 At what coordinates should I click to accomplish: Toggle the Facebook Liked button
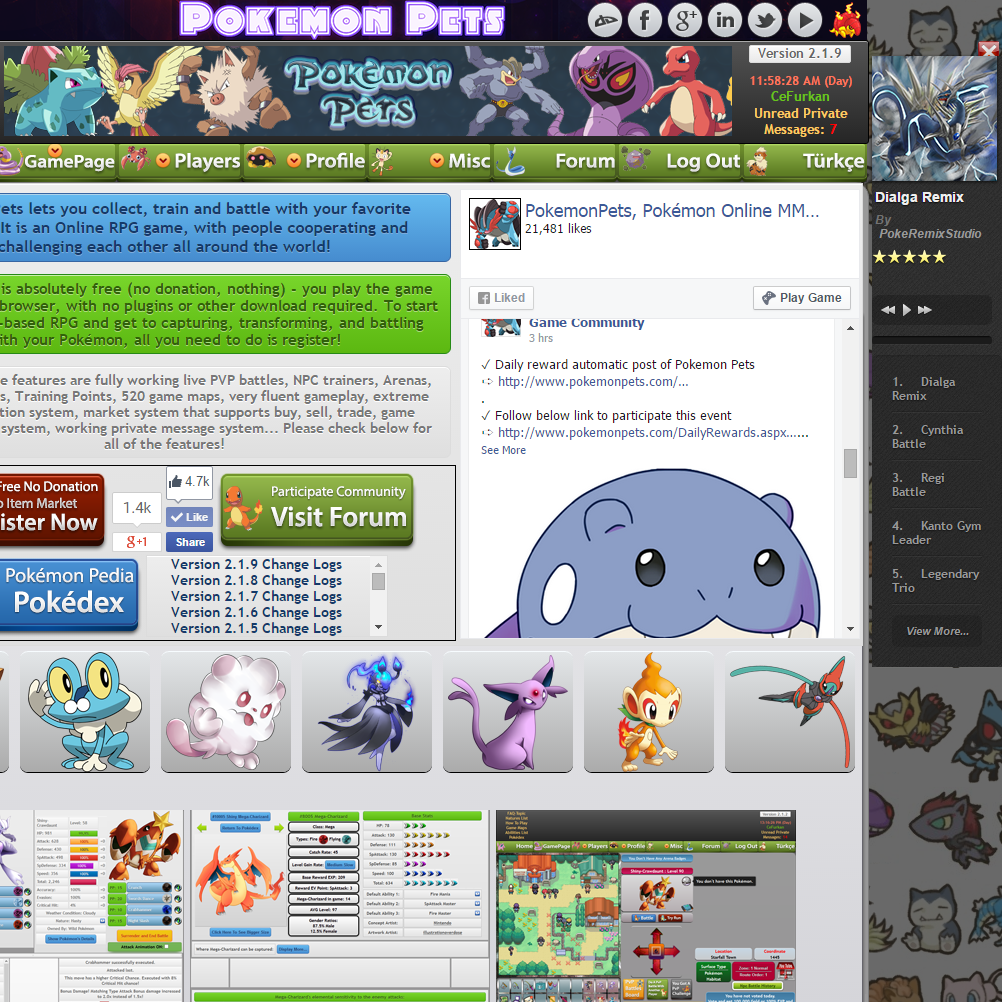[x=502, y=298]
